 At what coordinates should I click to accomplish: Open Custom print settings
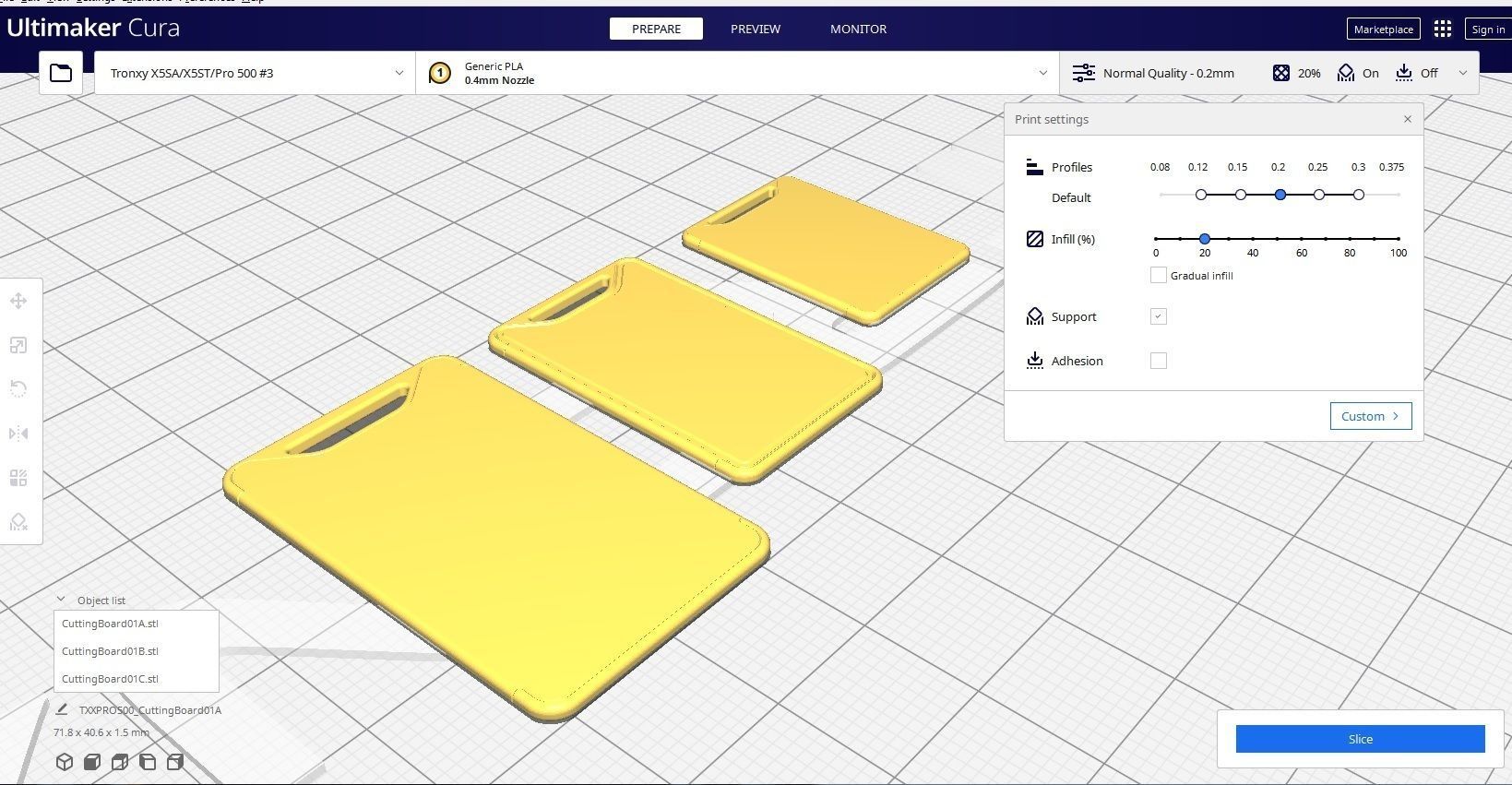coord(1371,416)
